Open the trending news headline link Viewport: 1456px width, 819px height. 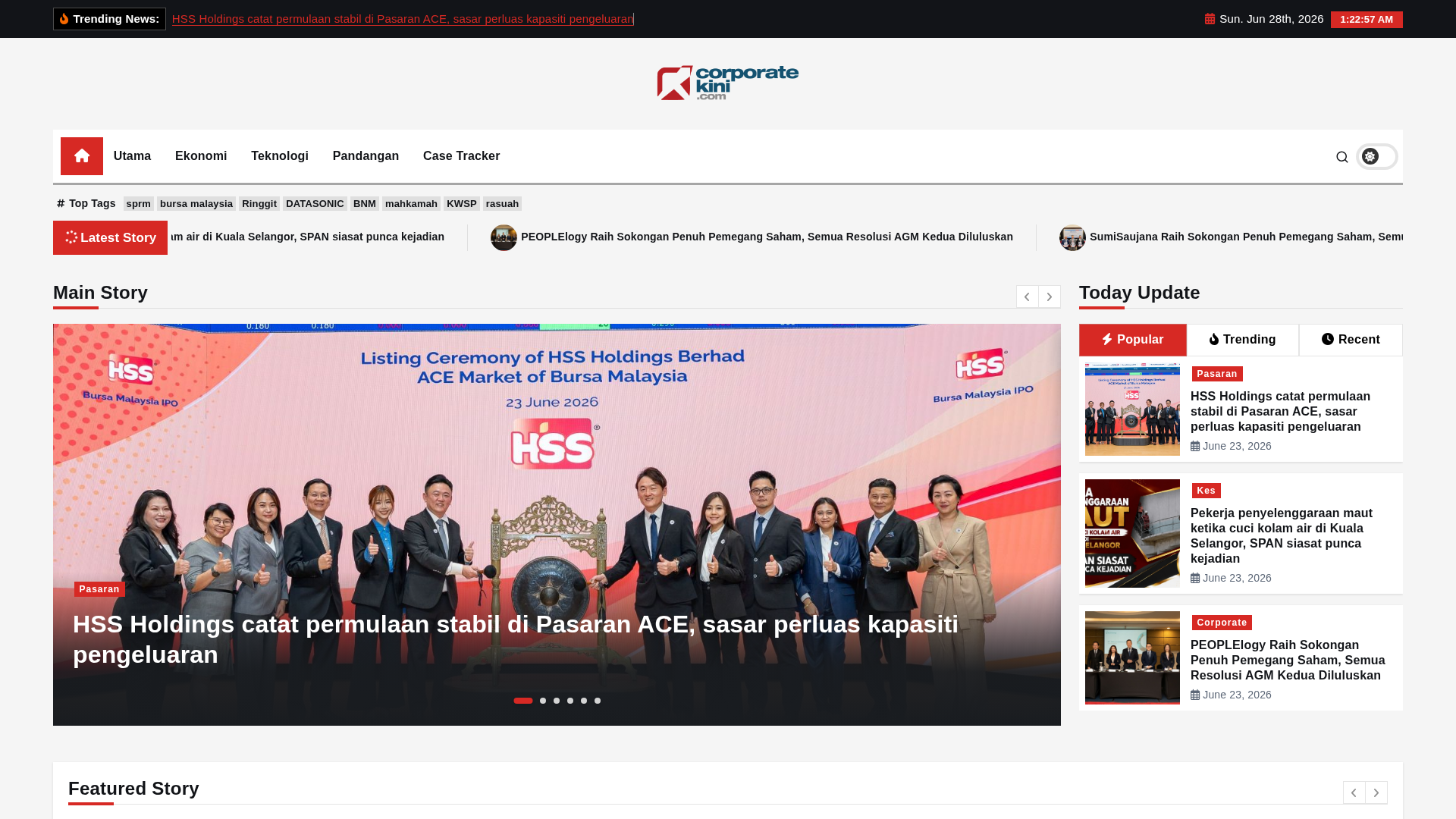click(x=403, y=19)
